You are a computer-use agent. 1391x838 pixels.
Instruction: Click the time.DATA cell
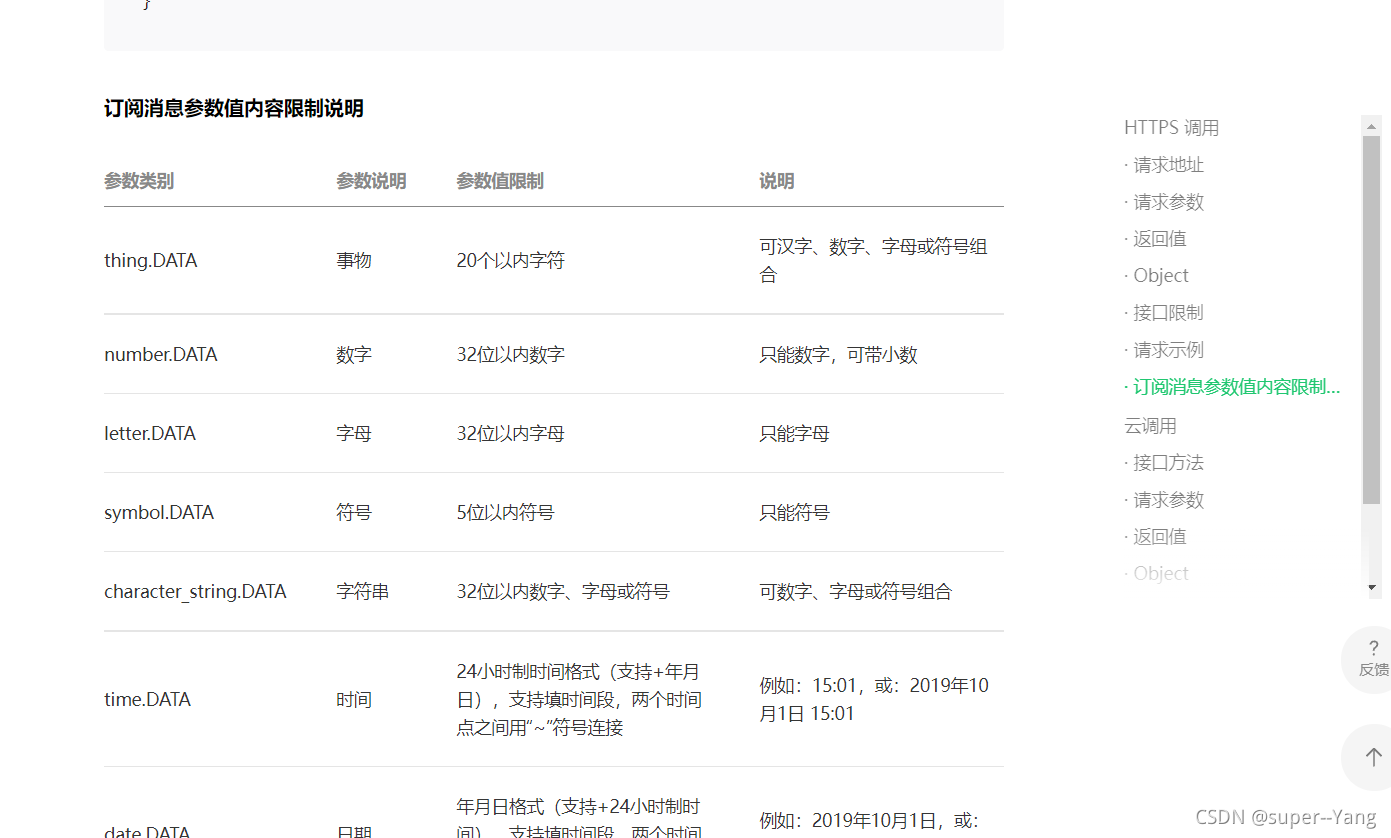pos(147,700)
